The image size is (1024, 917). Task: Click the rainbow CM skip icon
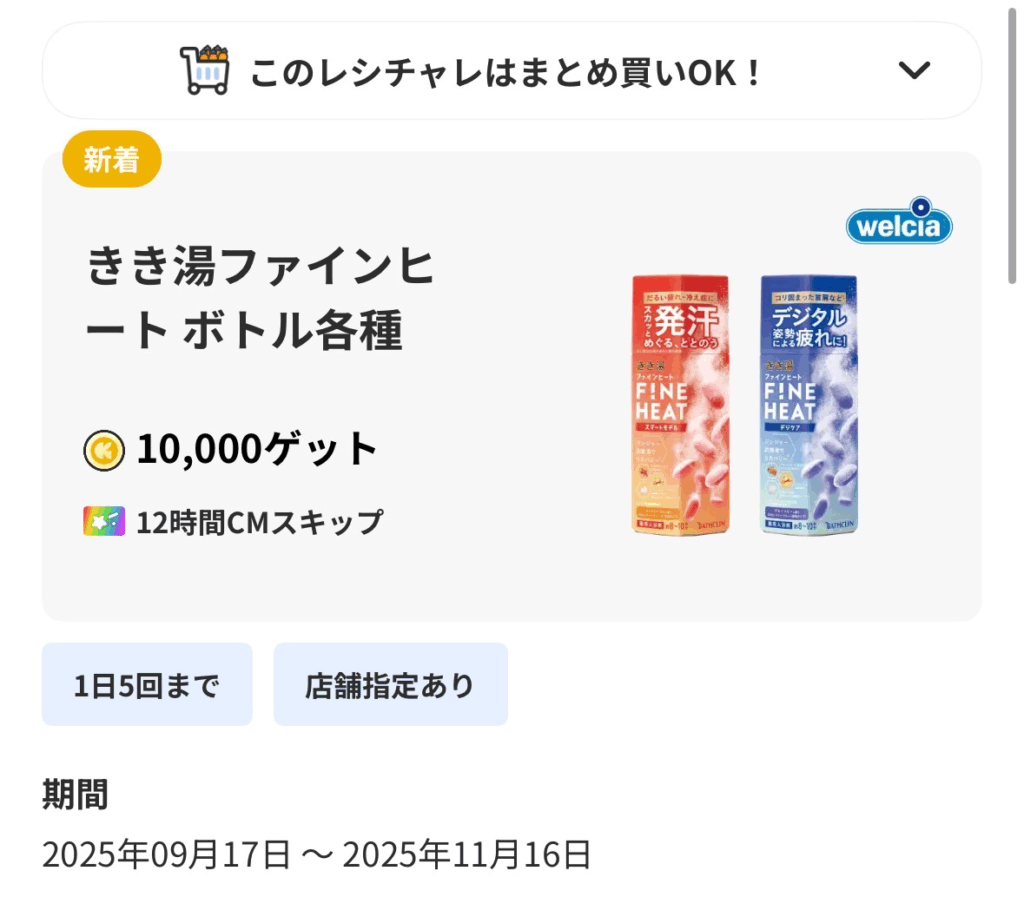[x=104, y=521]
